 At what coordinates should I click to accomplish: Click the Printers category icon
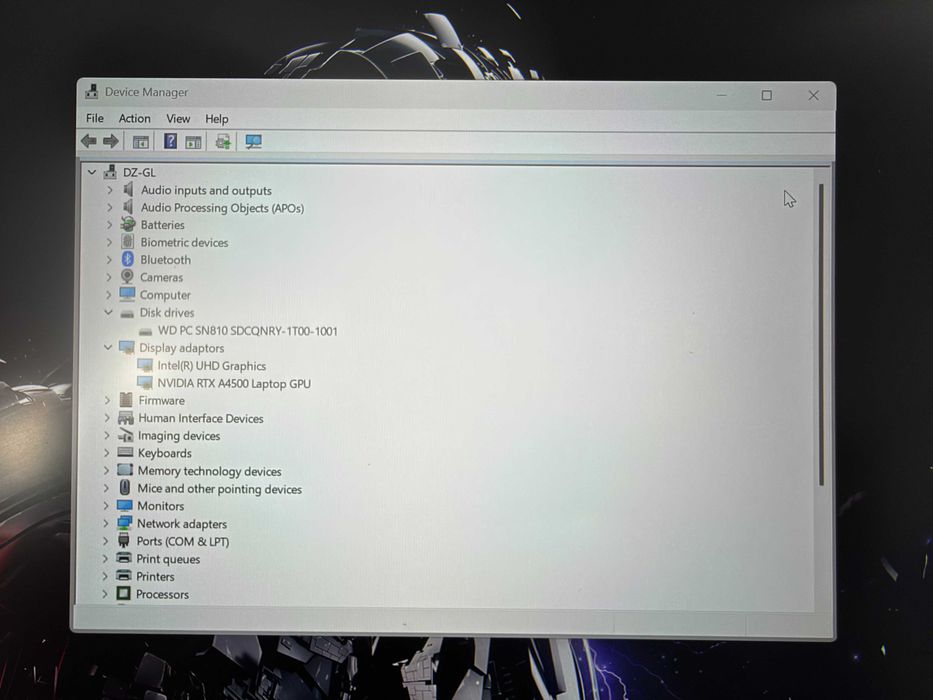[x=124, y=575]
